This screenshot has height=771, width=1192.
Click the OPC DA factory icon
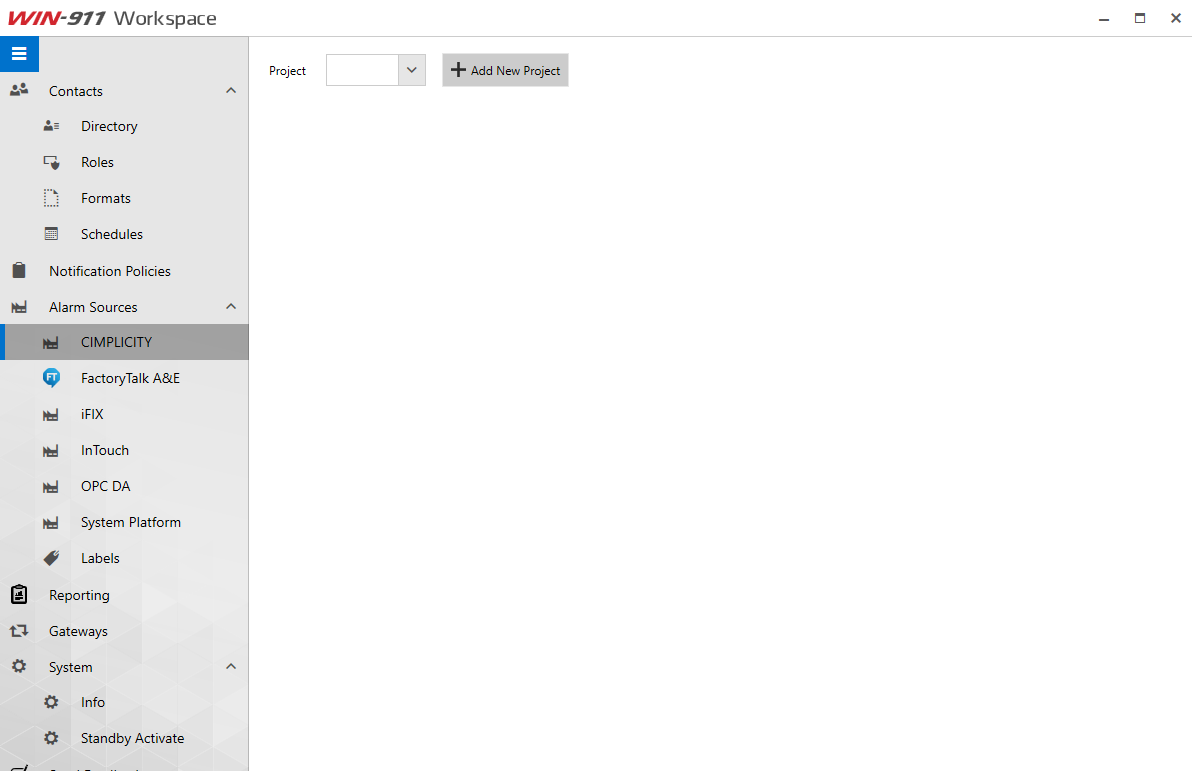point(51,487)
